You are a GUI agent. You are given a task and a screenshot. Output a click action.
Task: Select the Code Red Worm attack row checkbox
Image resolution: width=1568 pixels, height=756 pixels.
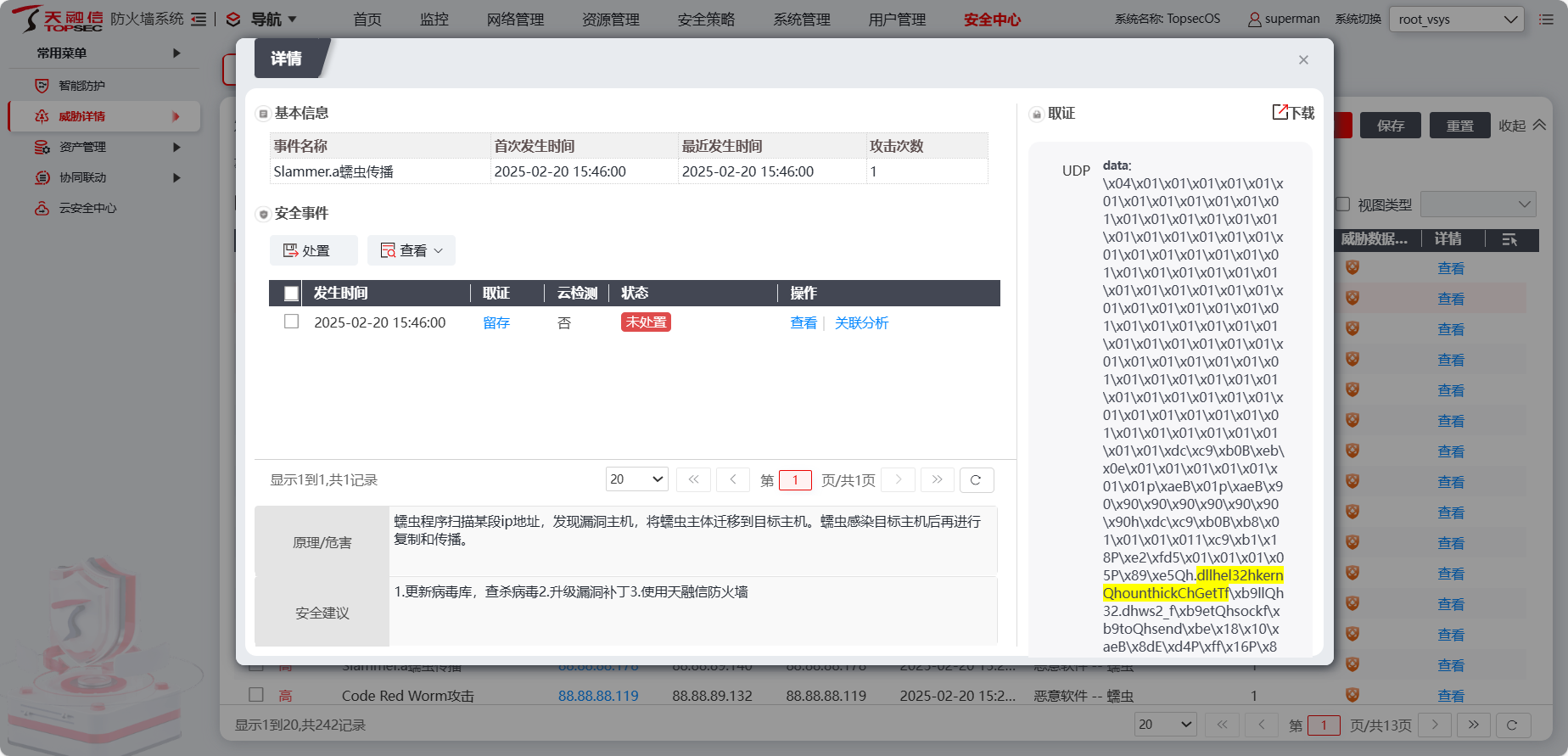[x=256, y=694]
